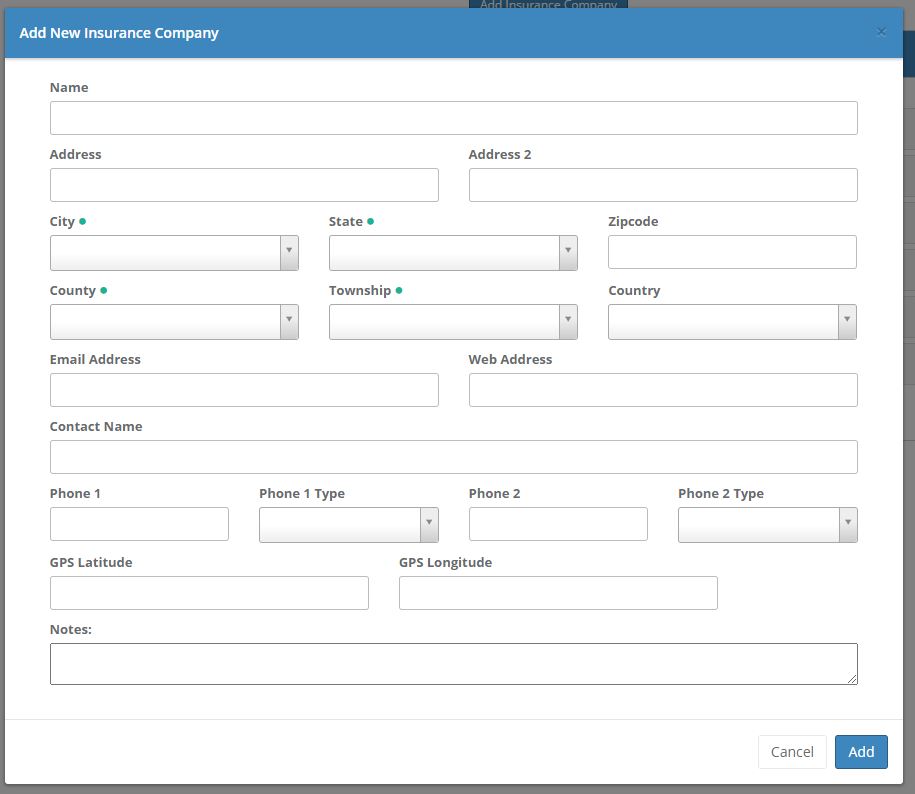Open the County dropdown

(x=174, y=322)
